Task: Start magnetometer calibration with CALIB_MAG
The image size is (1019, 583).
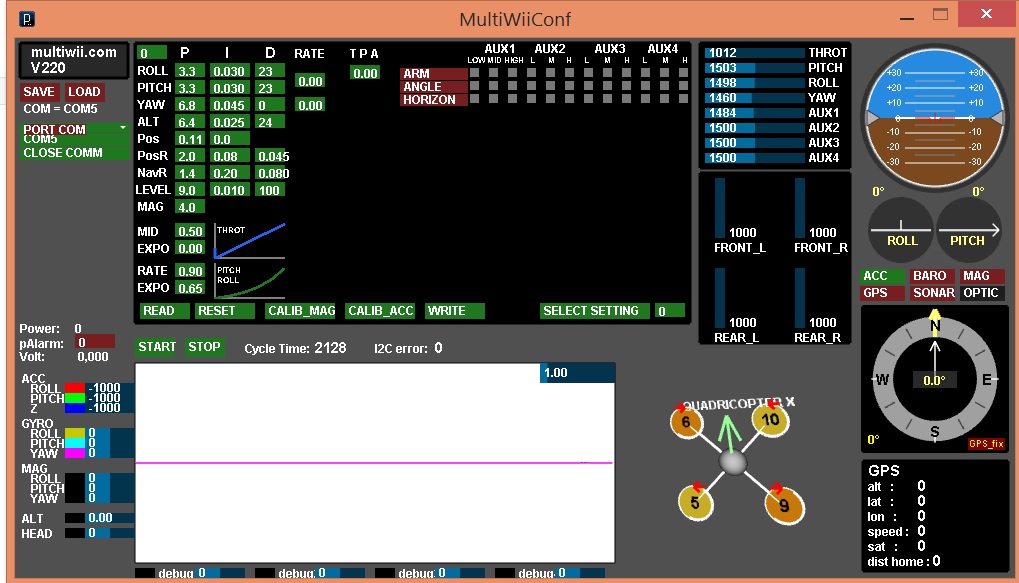Action: pos(299,310)
